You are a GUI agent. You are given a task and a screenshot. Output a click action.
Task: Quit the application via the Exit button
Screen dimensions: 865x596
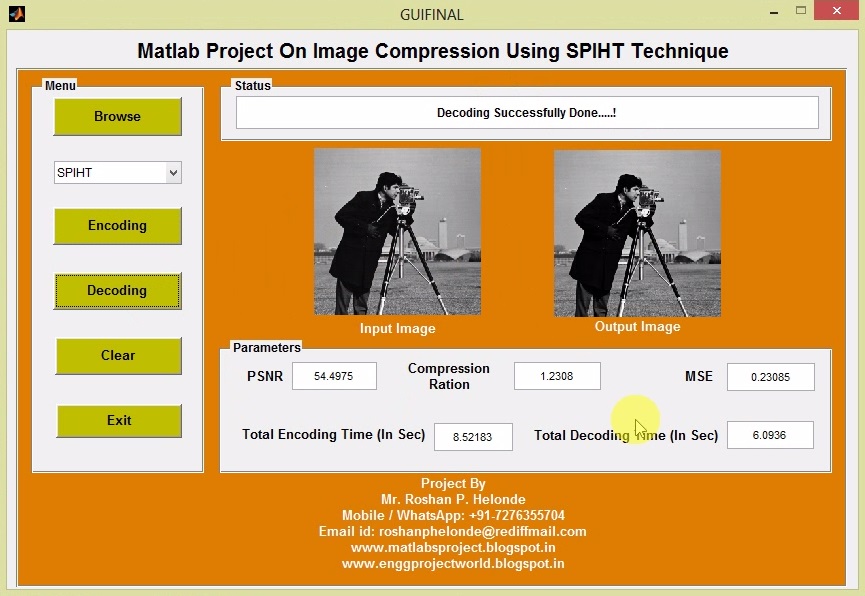point(118,421)
